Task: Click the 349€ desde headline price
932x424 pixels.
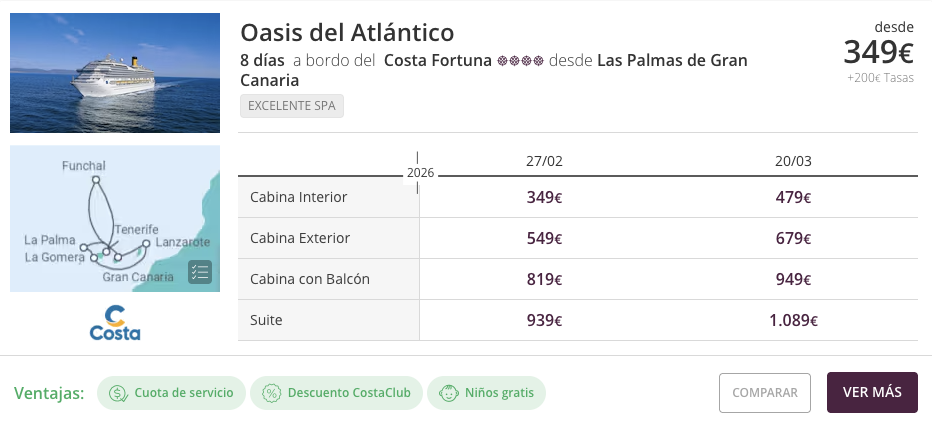Action: pos(879,51)
